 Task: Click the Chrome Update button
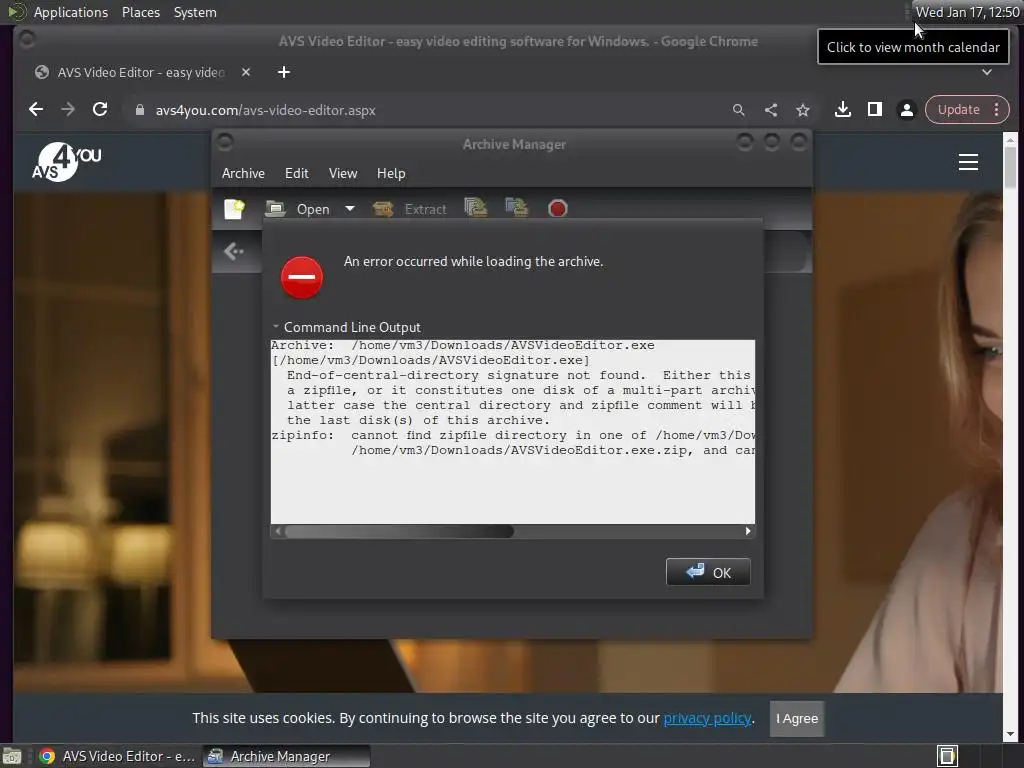click(959, 110)
